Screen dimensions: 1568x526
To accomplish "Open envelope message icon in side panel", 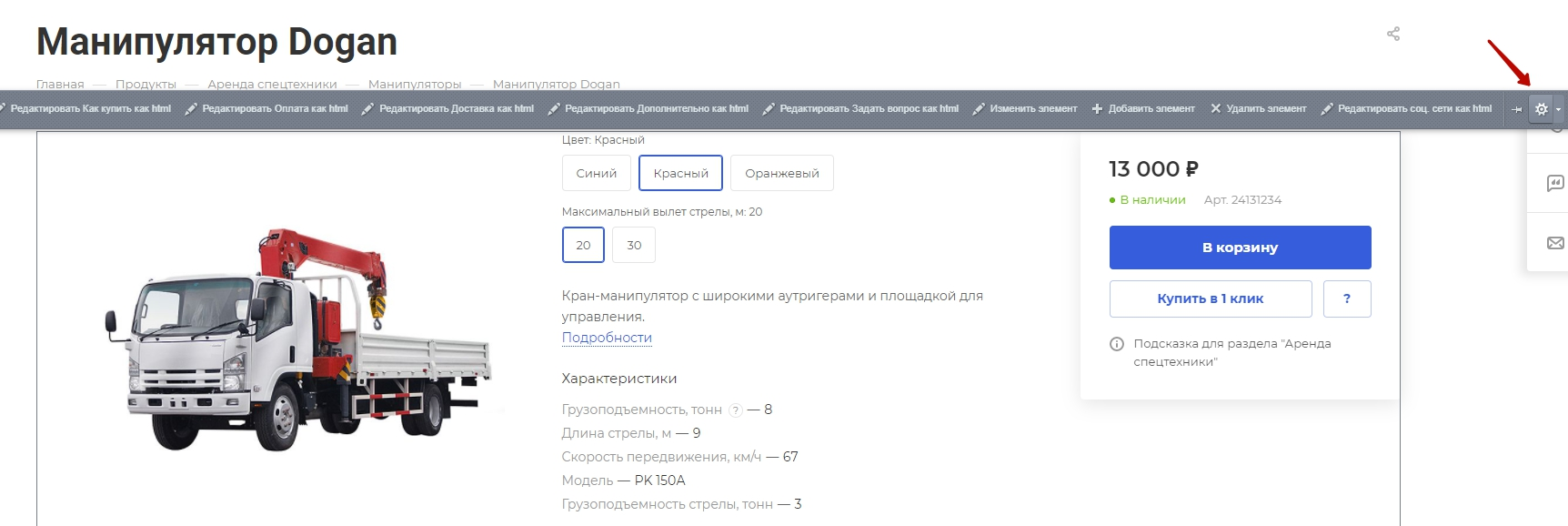I will (1555, 243).
